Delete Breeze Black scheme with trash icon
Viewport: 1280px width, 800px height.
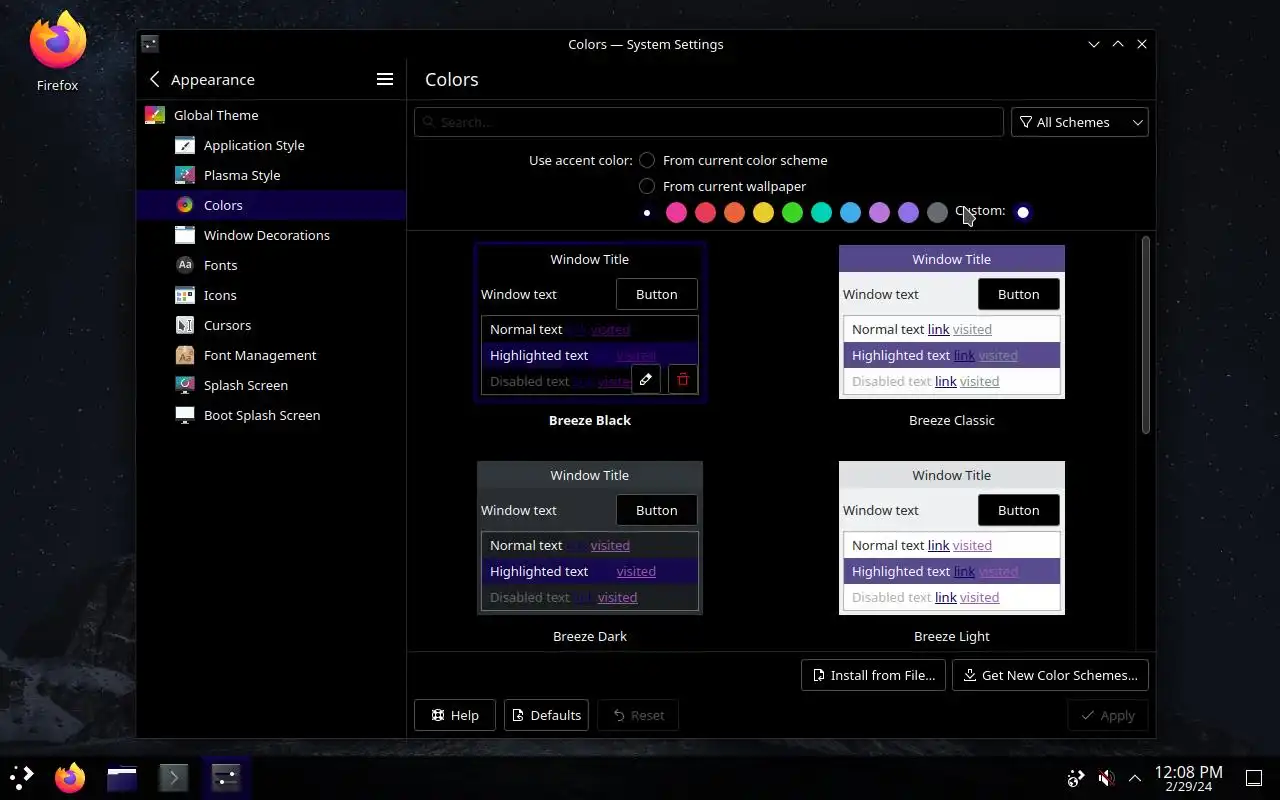683,379
